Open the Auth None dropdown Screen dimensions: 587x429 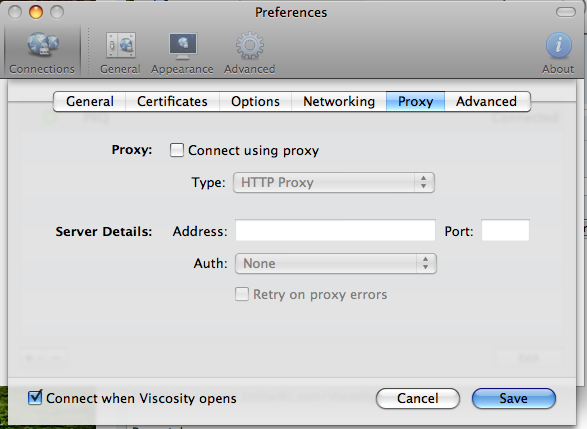point(336,264)
